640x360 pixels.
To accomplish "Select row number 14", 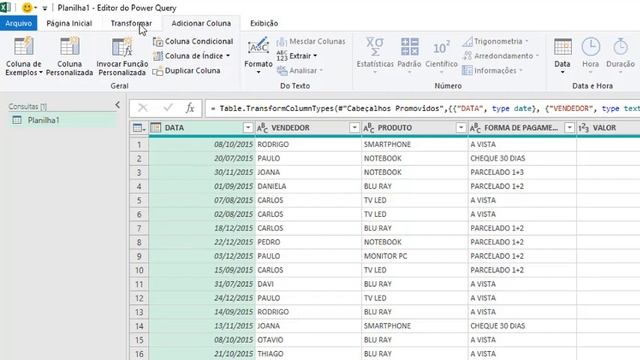I will coord(139,326).
